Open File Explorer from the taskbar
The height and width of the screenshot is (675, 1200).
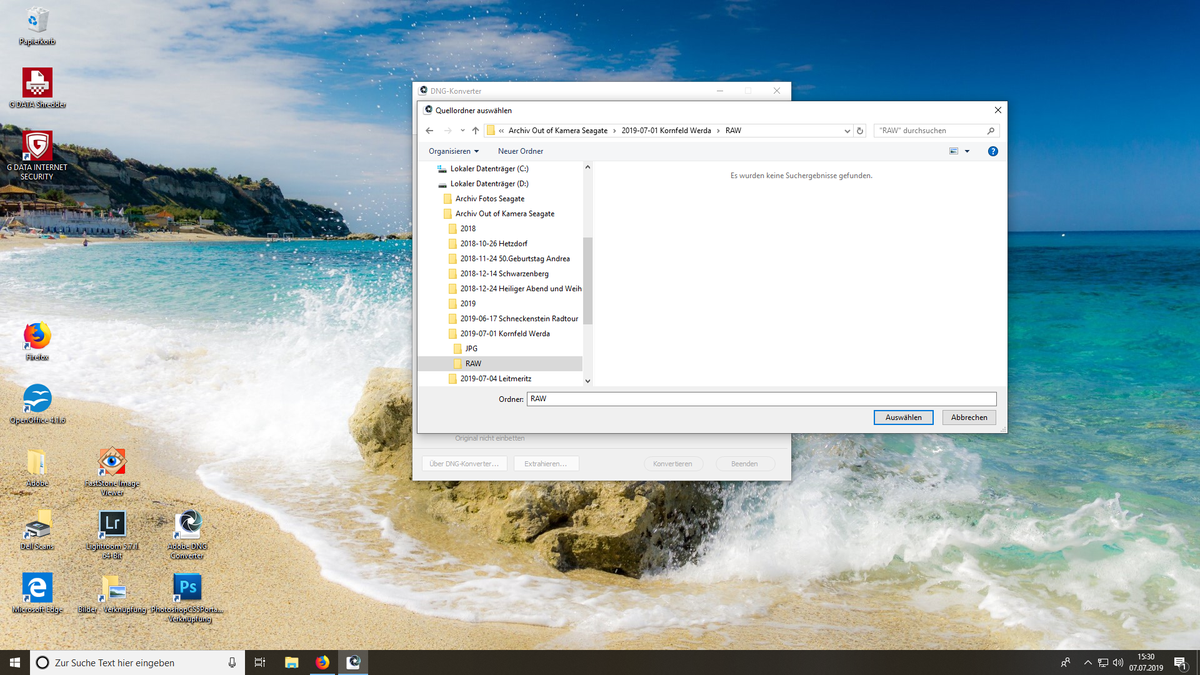point(291,662)
